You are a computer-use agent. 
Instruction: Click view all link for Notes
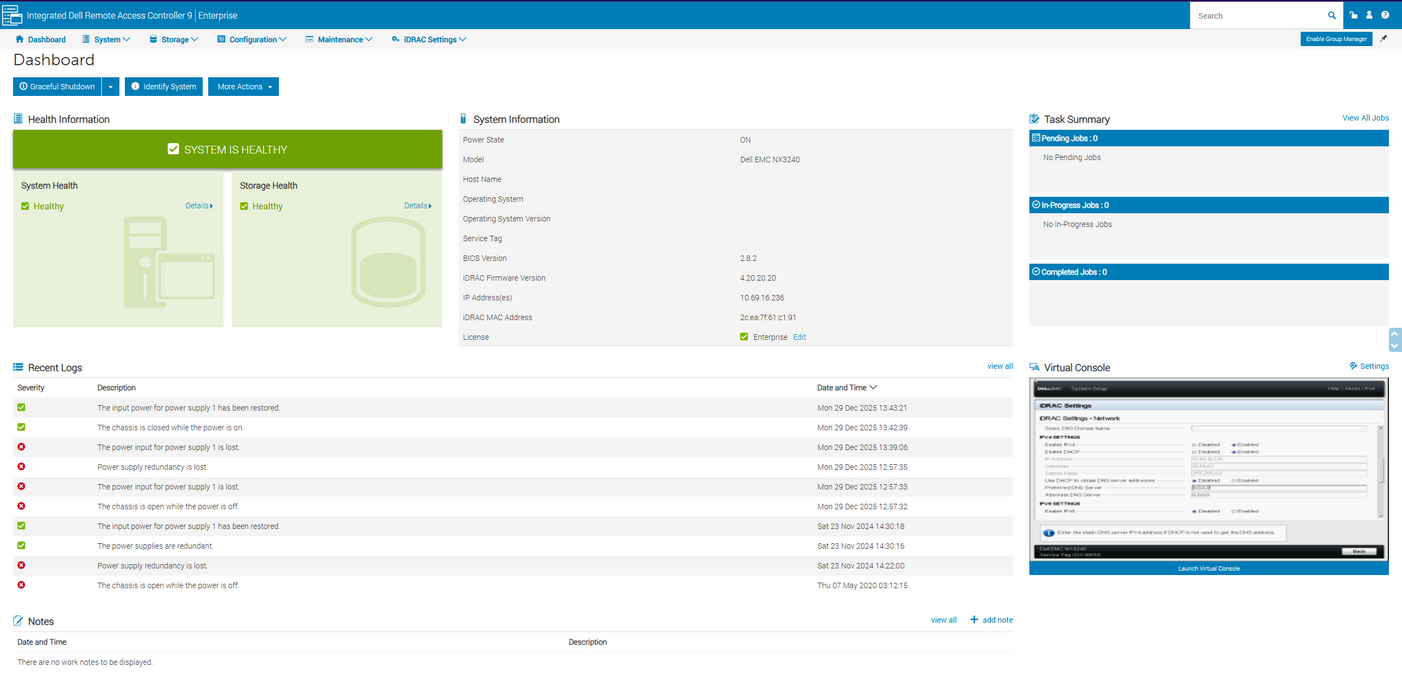point(944,620)
